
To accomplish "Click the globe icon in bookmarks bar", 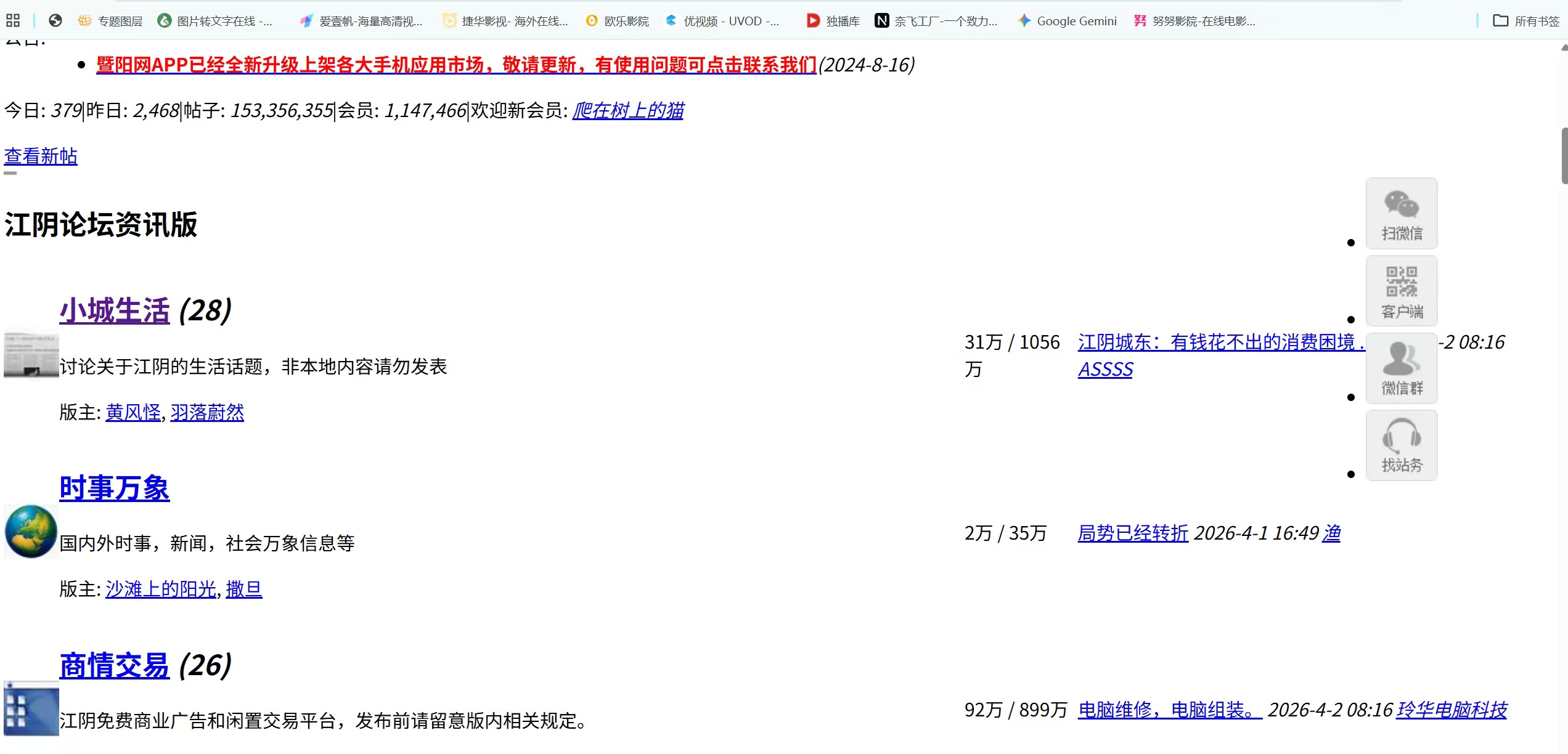I will point(55,21).
